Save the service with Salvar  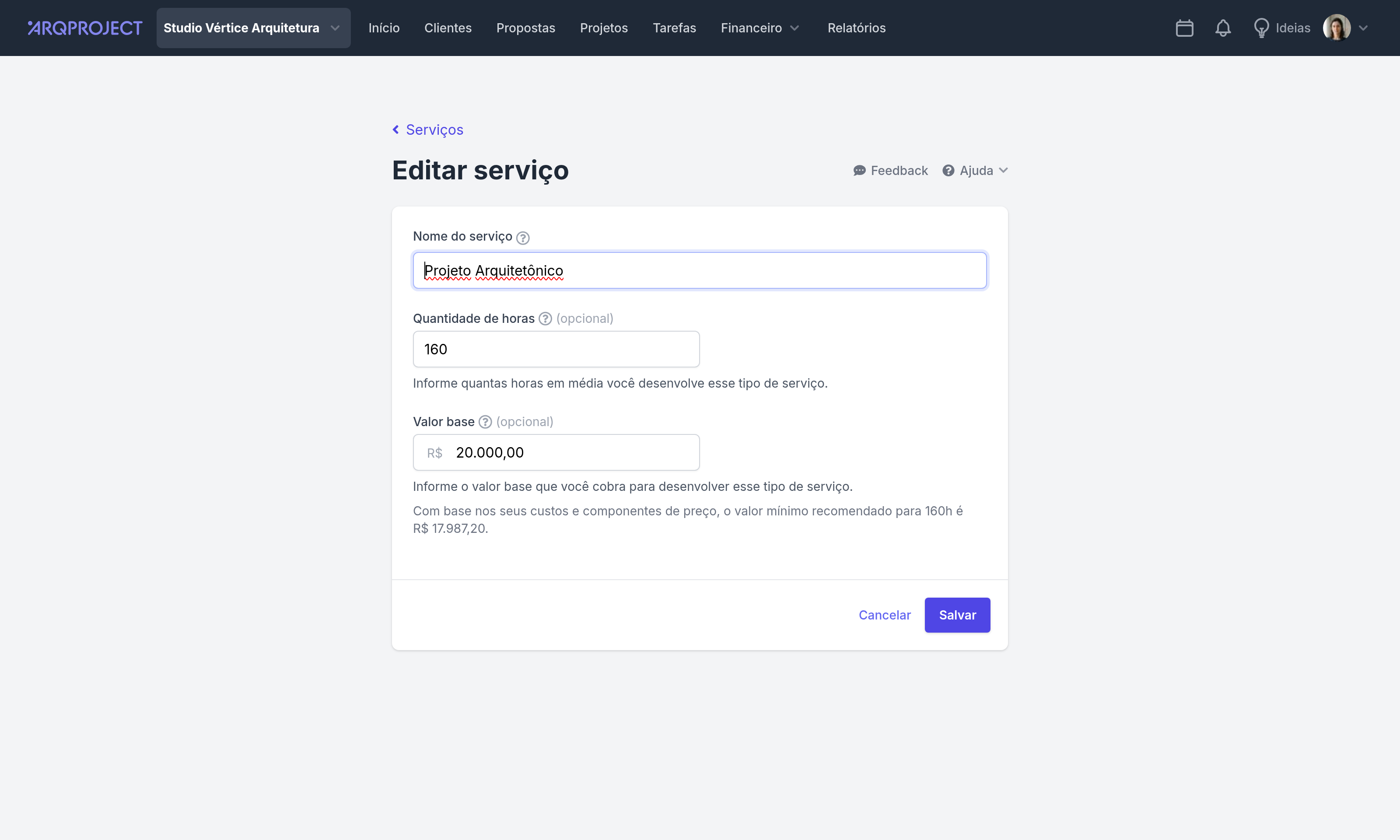click(x=957, y=615)
